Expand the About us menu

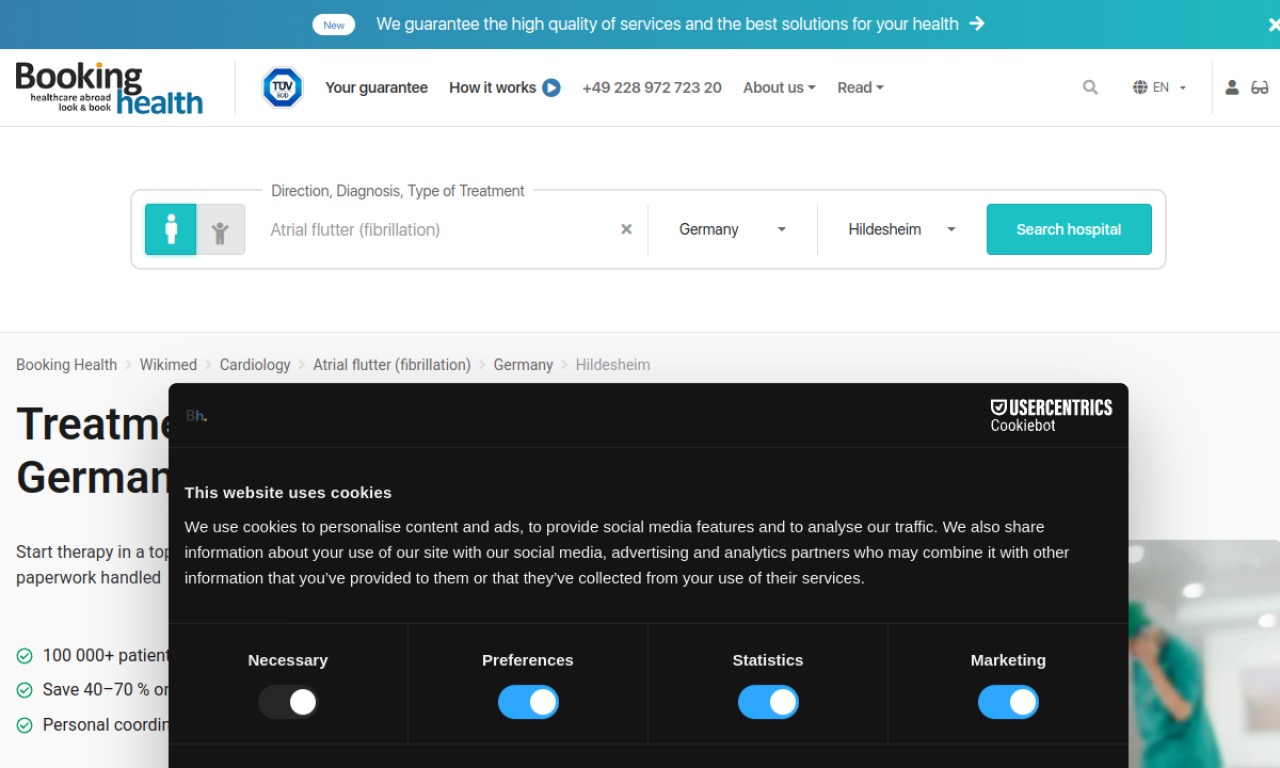coord(779,88)
